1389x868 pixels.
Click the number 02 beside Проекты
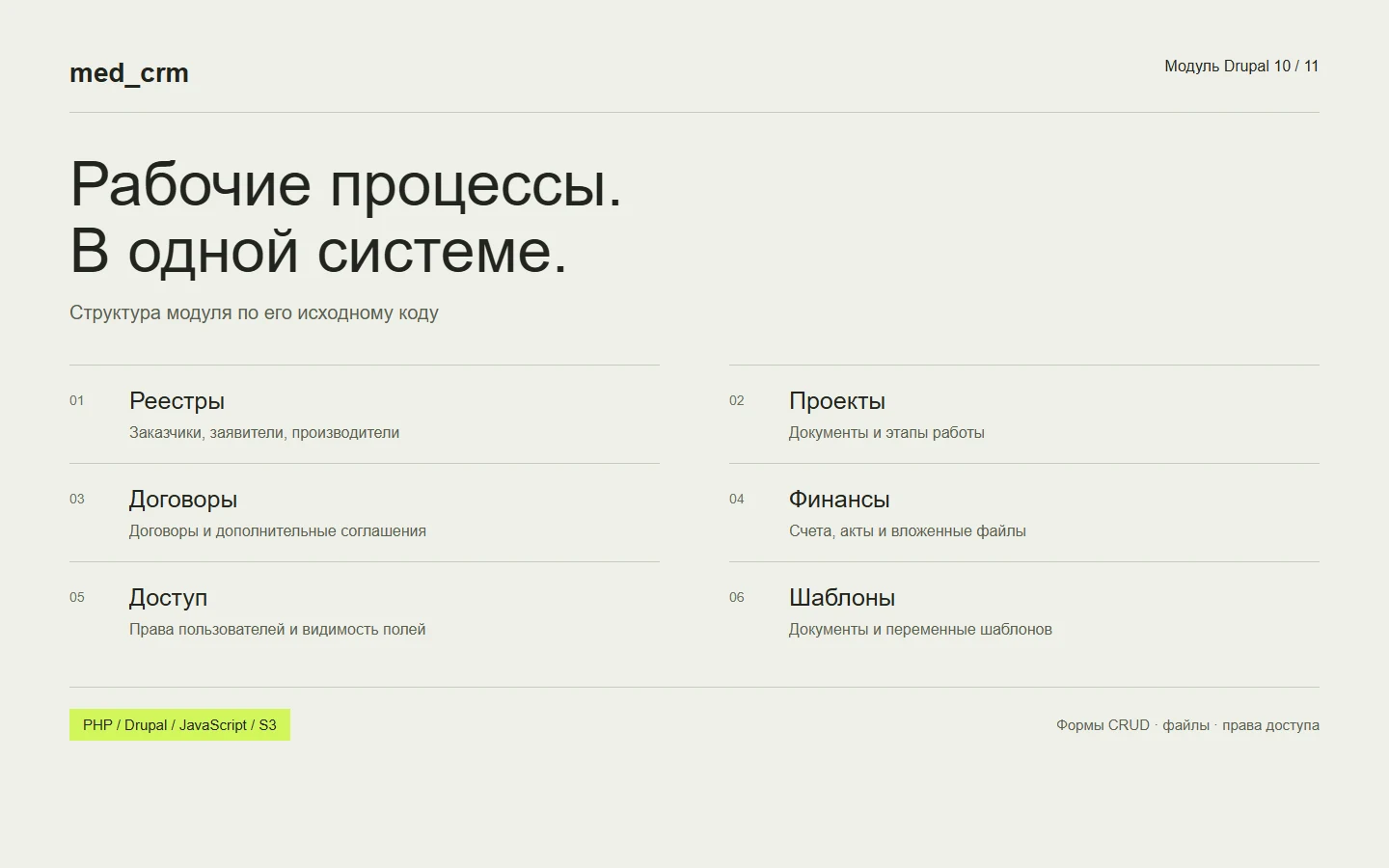[x=737, y=401]
